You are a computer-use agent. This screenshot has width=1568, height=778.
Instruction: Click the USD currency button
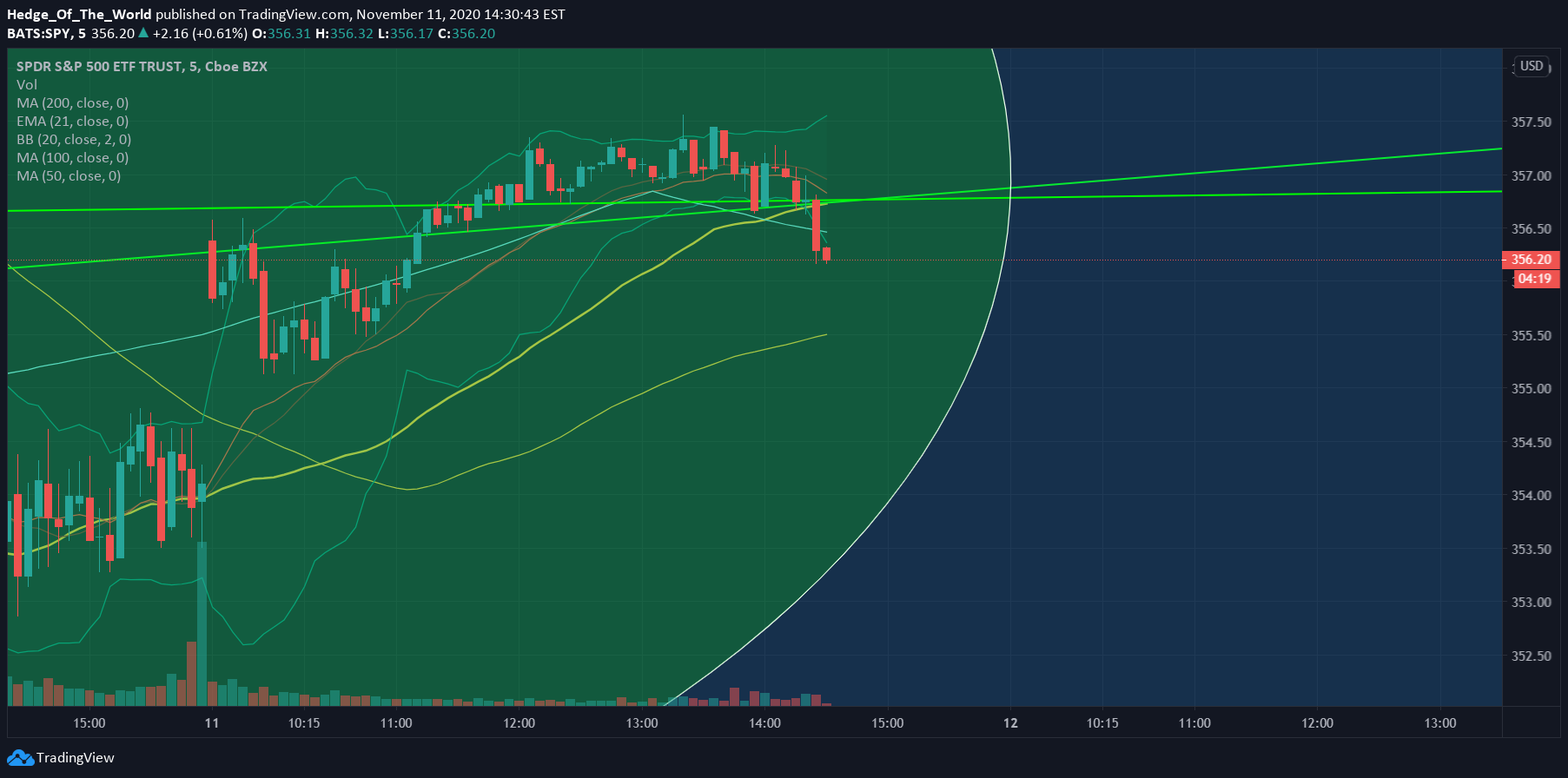coord(1532,66)
